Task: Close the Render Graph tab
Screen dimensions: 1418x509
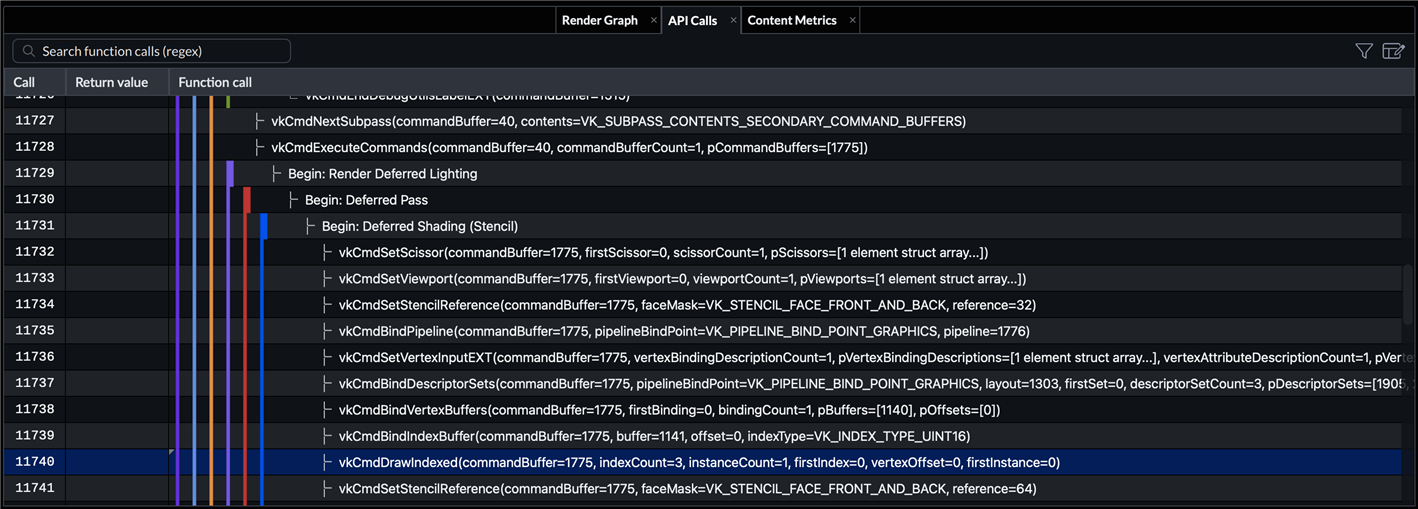Action: (x=654, y=20)
